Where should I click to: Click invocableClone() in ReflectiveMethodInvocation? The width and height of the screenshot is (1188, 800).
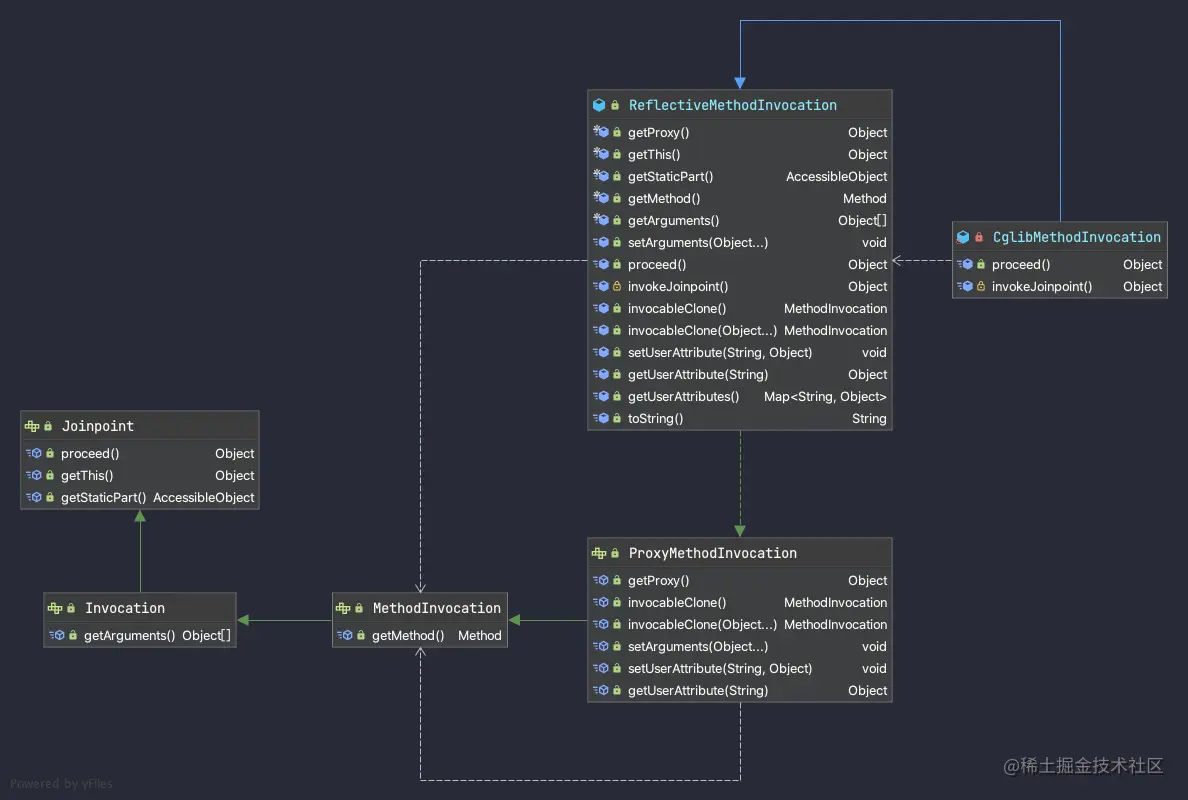click(x=677, y=308)
